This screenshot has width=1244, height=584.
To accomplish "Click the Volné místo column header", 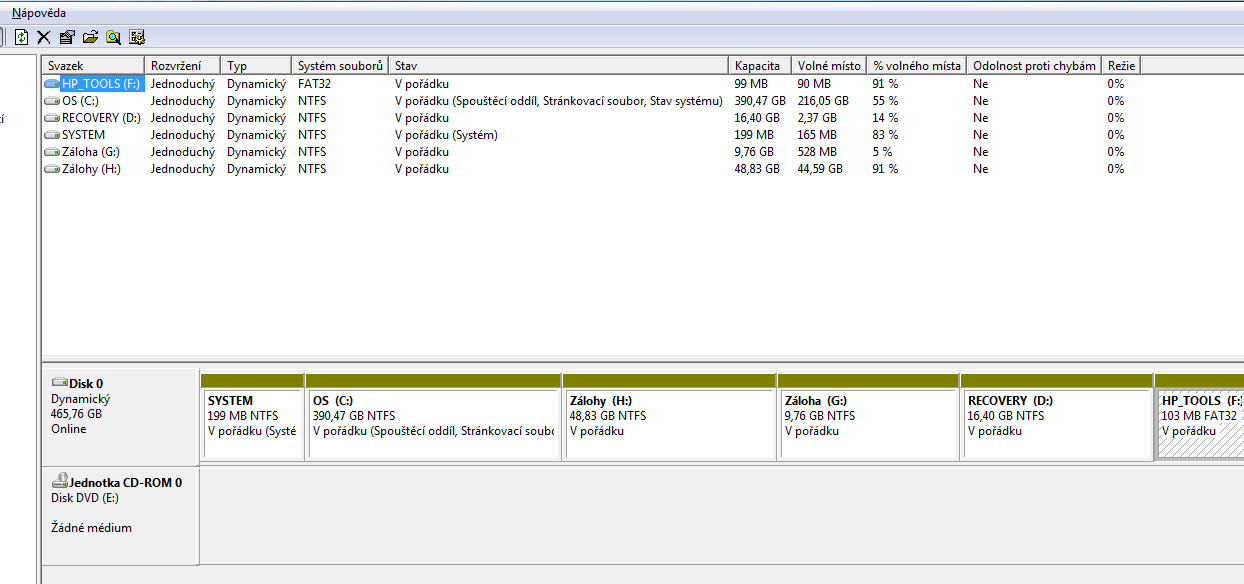I will [829, 66].
